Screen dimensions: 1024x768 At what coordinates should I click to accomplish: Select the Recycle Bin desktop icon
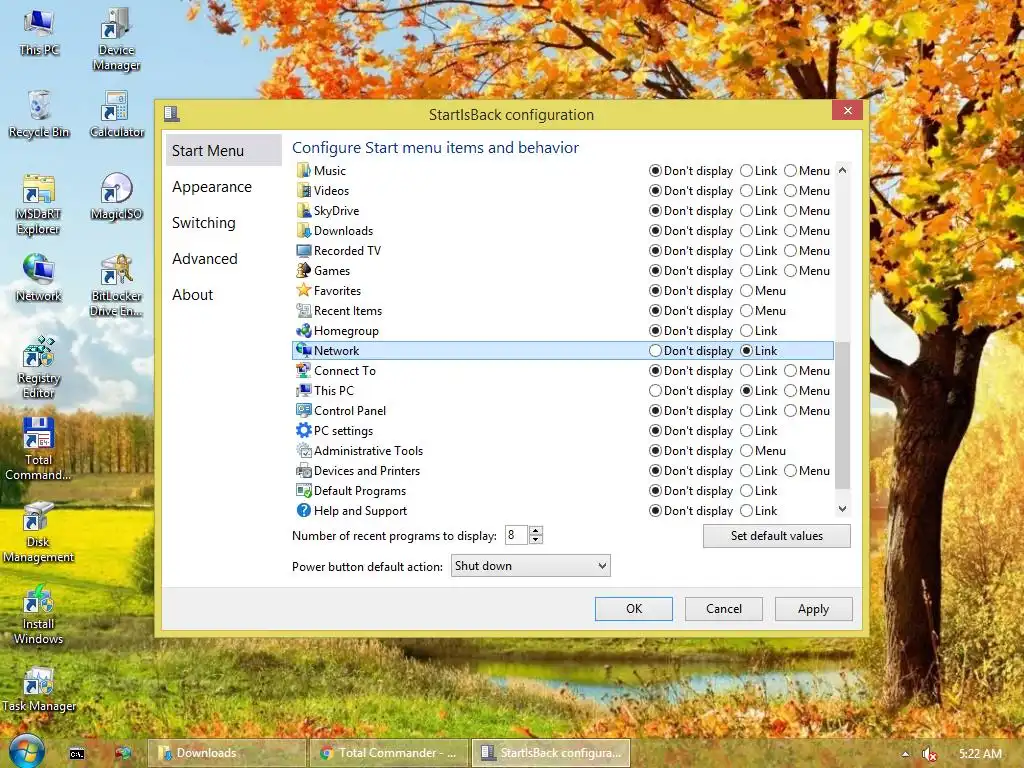39,114
